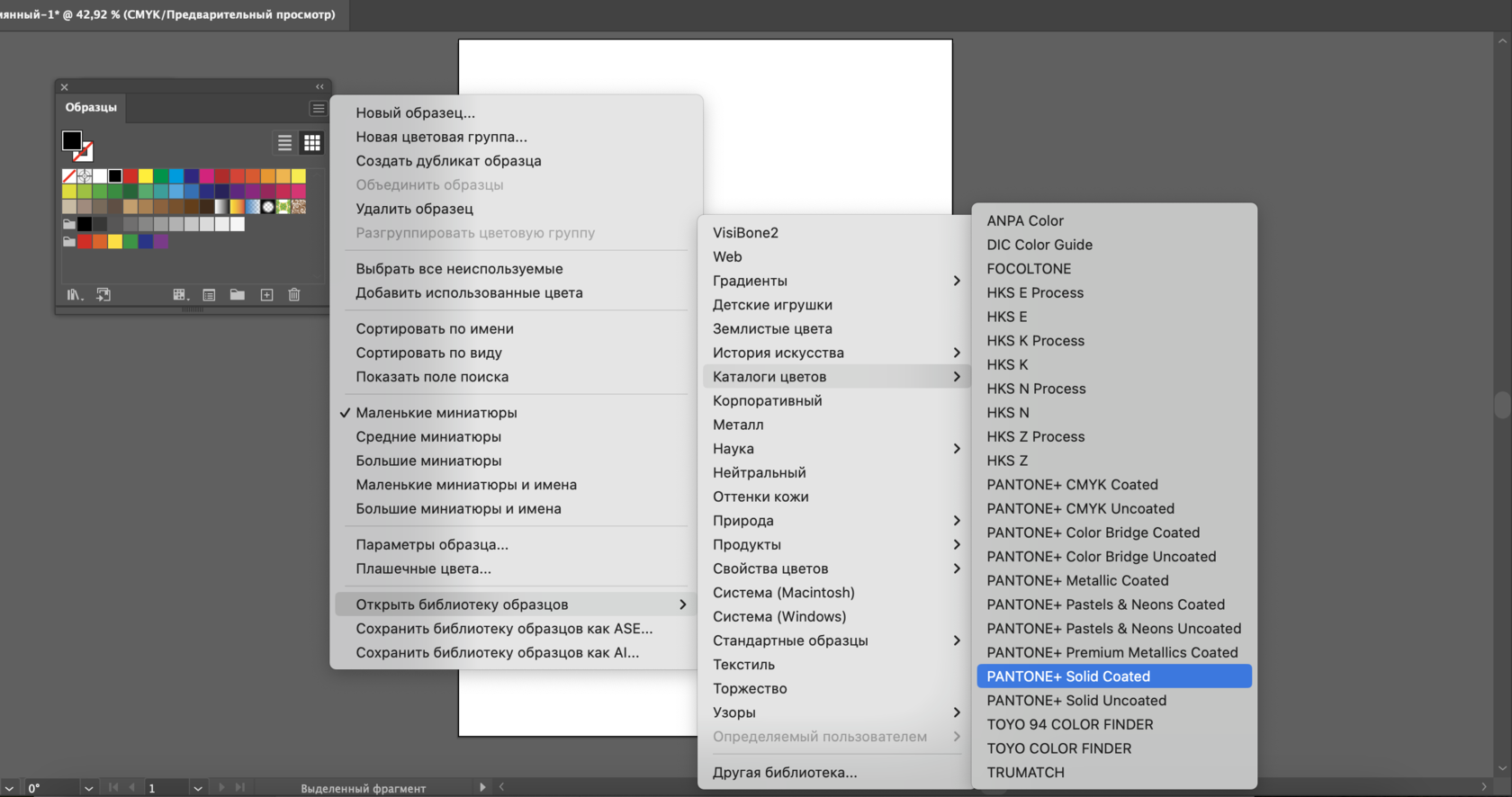Screen dimensions: 1512x797
Task: Pick the brown foliage pattern swatch
Action: tap(299, 207)
